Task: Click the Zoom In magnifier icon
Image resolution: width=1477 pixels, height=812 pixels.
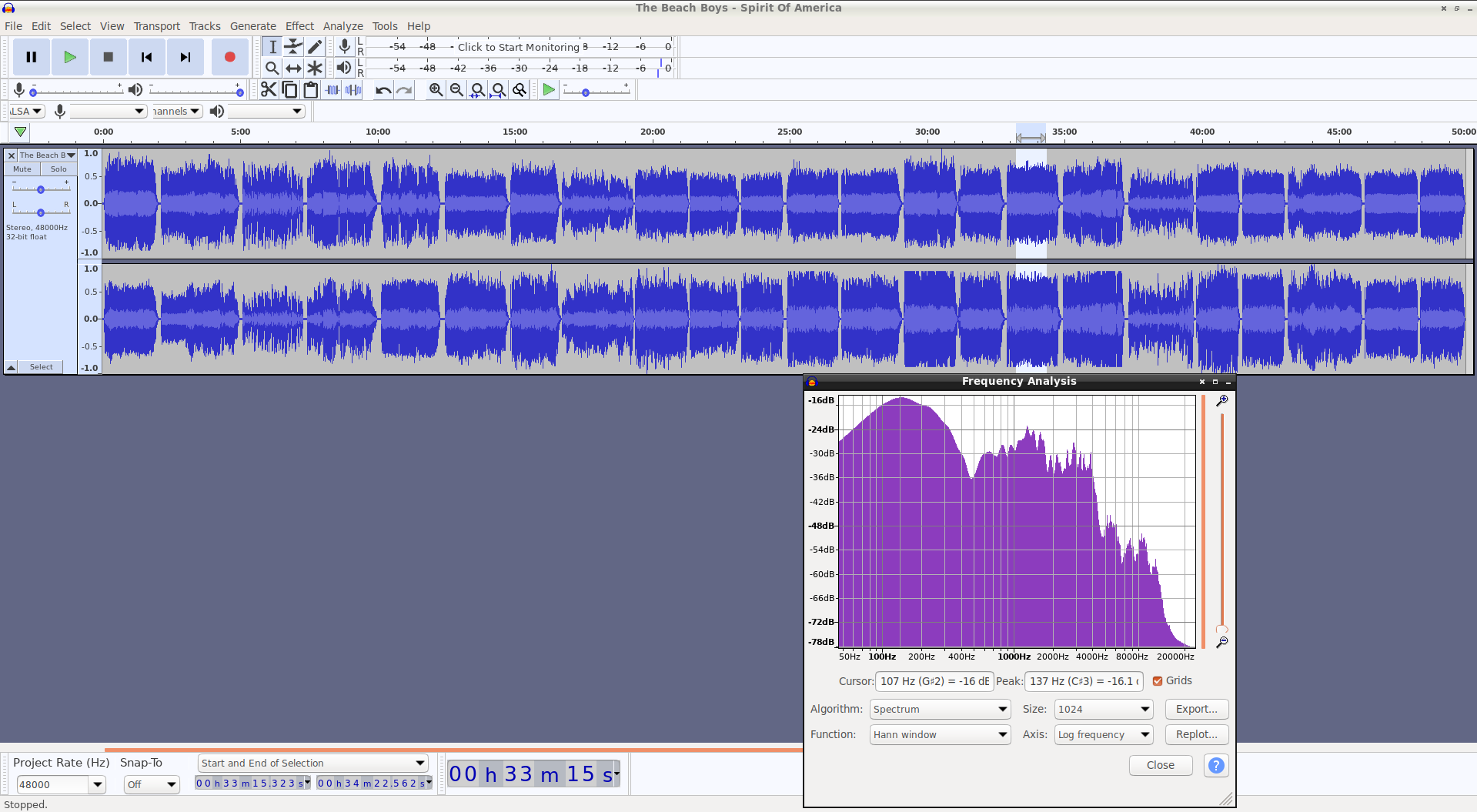Action: [436, 90]
